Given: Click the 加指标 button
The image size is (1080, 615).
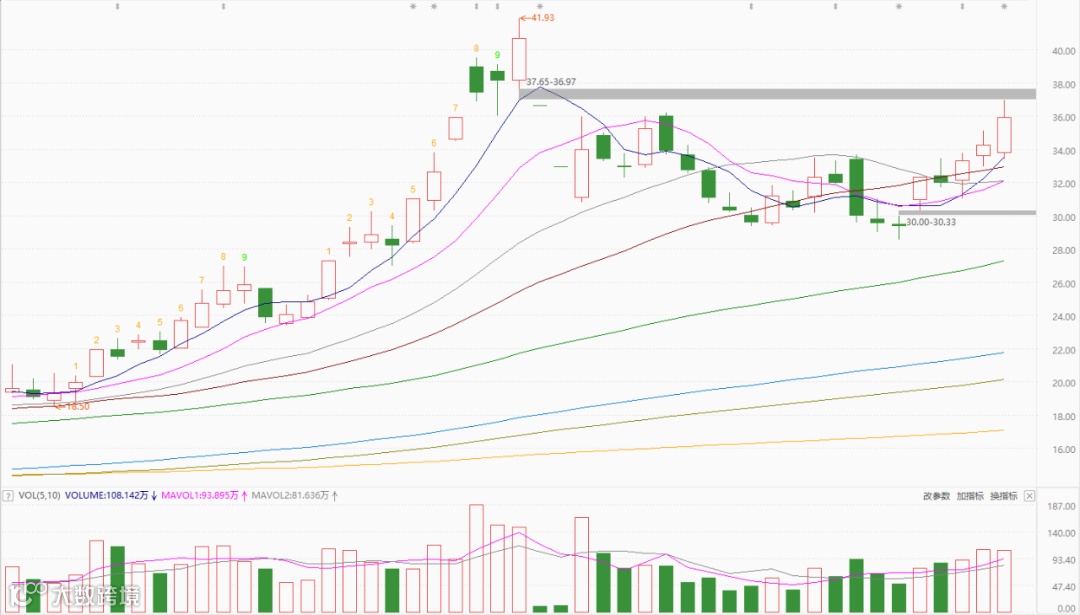Looking at the screenshot, I should click(970, 496).
